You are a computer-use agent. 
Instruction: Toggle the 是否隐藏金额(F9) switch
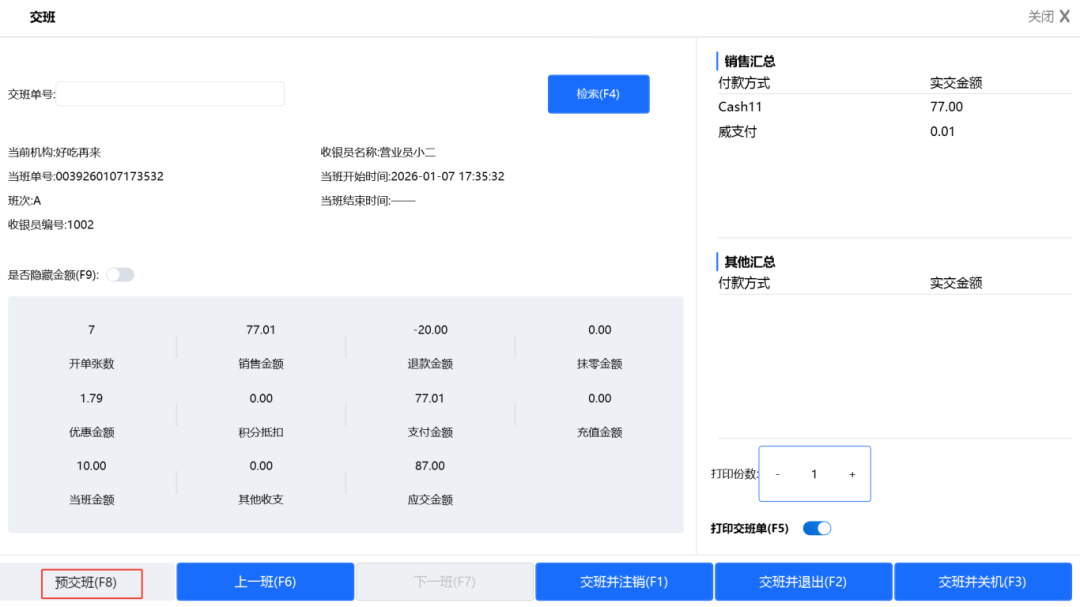coord(120,275)
